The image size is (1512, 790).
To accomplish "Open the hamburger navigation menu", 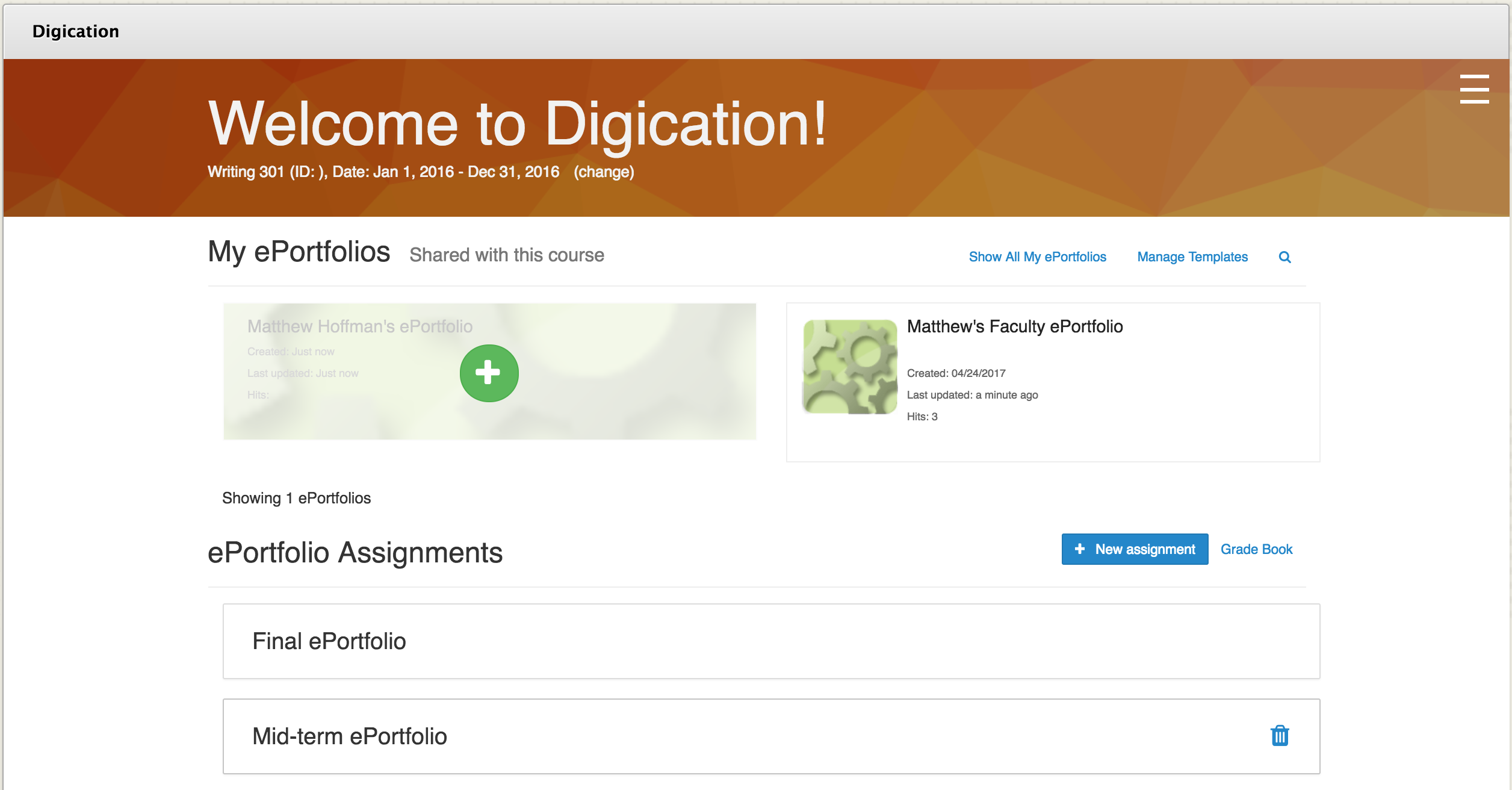I will (1474, 89).
